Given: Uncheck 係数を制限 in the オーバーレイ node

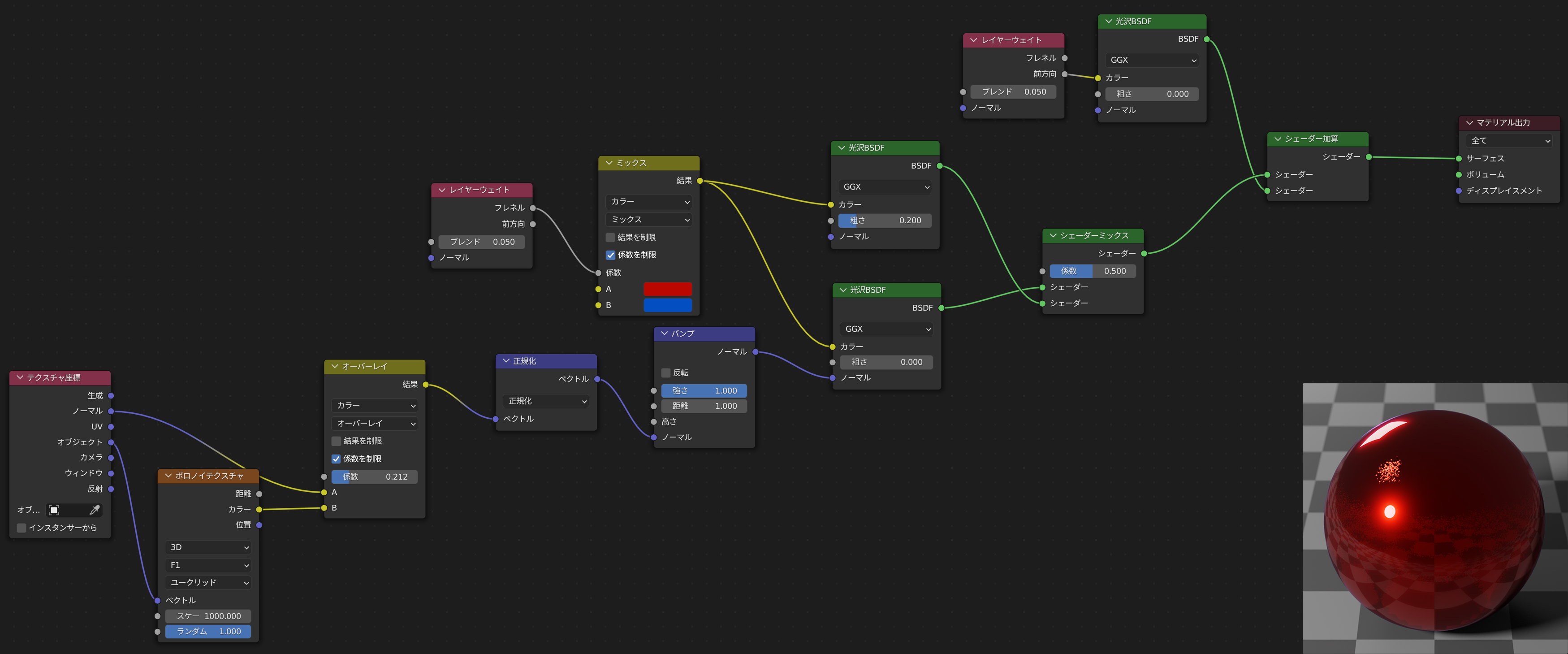Looking at the screenshot, I should pyautogui.click(x=336, y=459).
